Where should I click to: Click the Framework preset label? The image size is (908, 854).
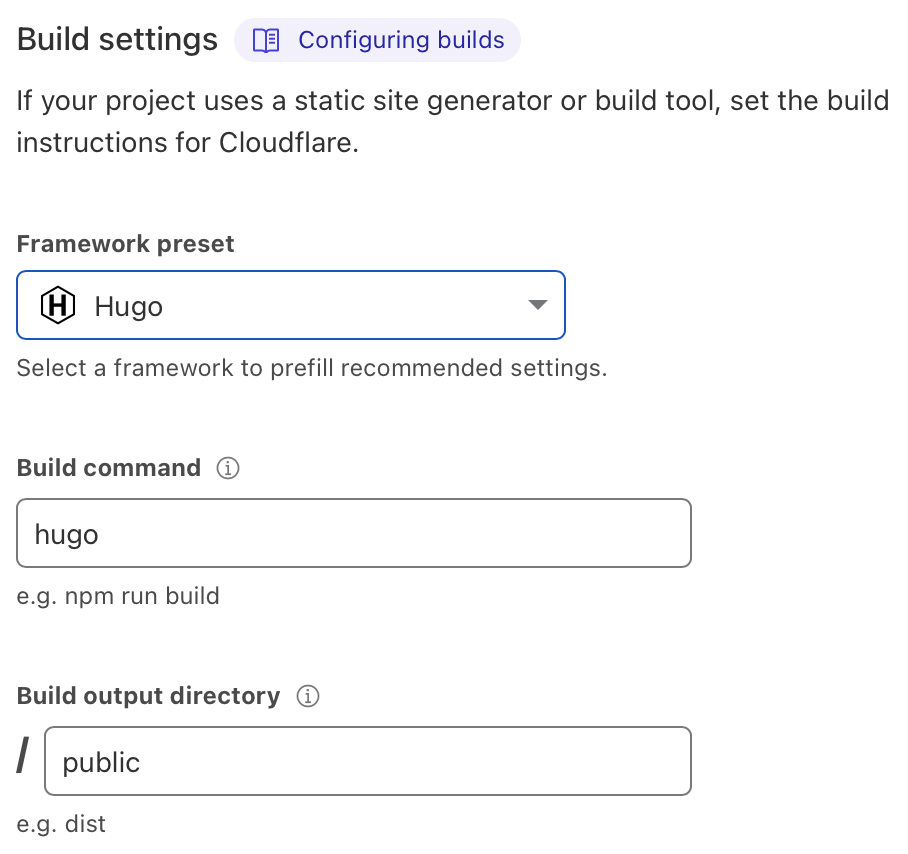(x=125, y=244)
